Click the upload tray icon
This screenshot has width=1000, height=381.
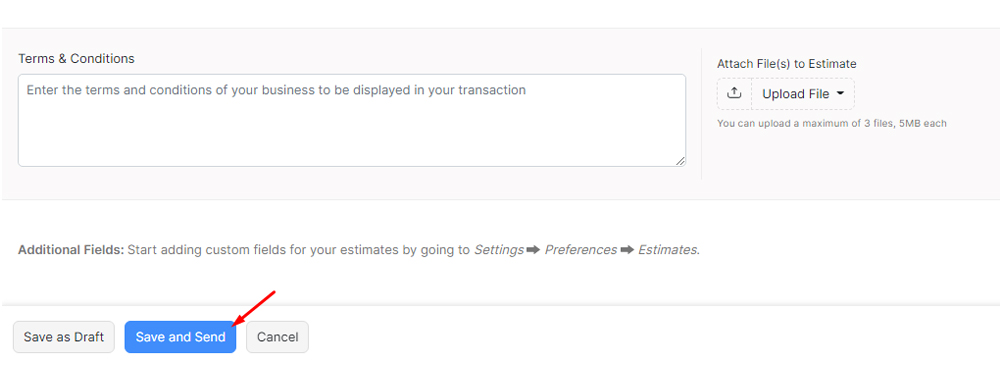click(x=735, y=94)
